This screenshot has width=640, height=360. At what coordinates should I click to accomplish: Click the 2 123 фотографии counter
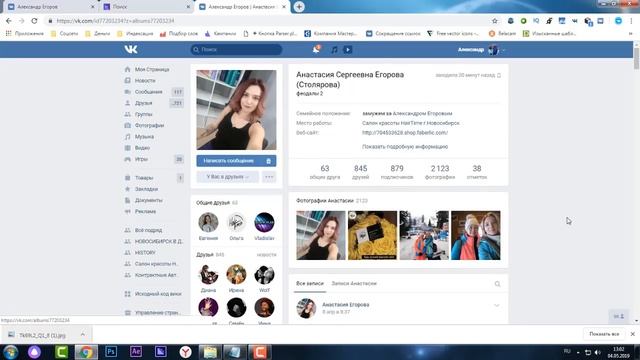(440, 172)
